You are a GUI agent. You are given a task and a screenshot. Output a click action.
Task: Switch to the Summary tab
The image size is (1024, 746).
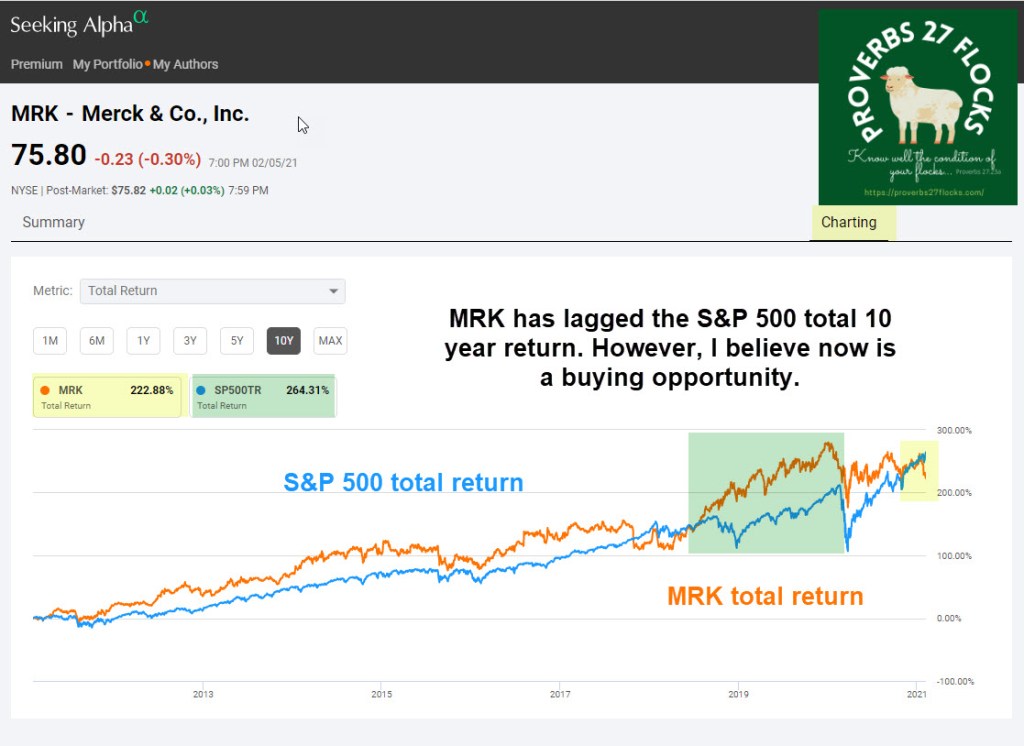tap(54, 222)
